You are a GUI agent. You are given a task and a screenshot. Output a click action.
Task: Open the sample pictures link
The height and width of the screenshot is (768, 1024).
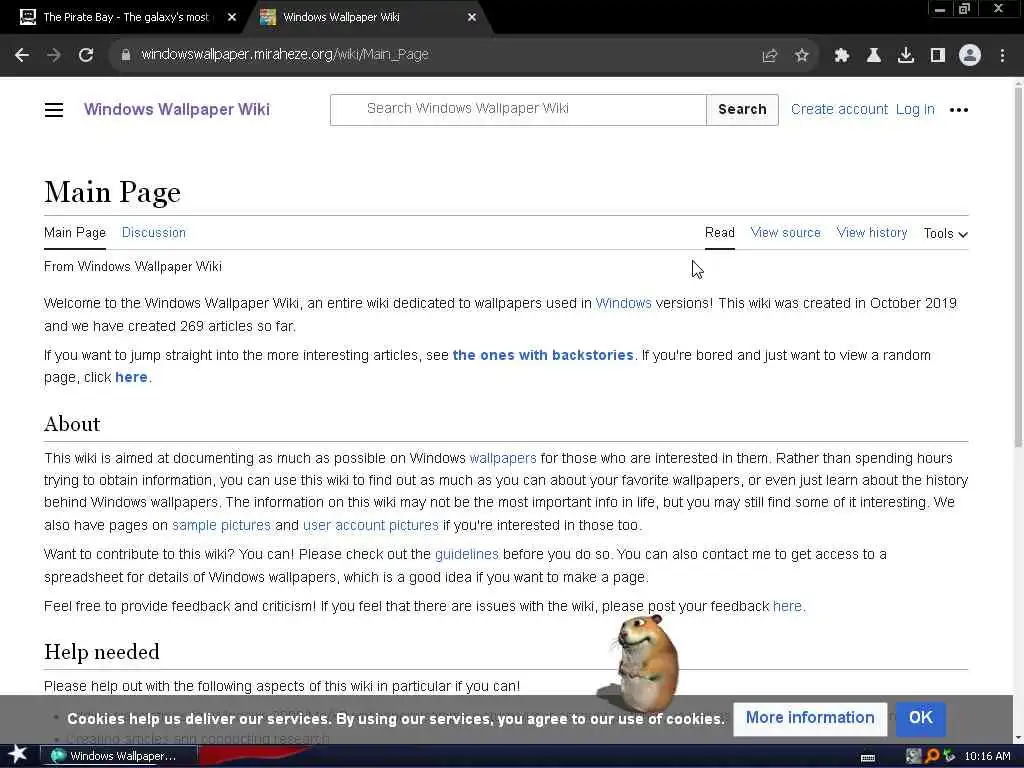[221, 525]
